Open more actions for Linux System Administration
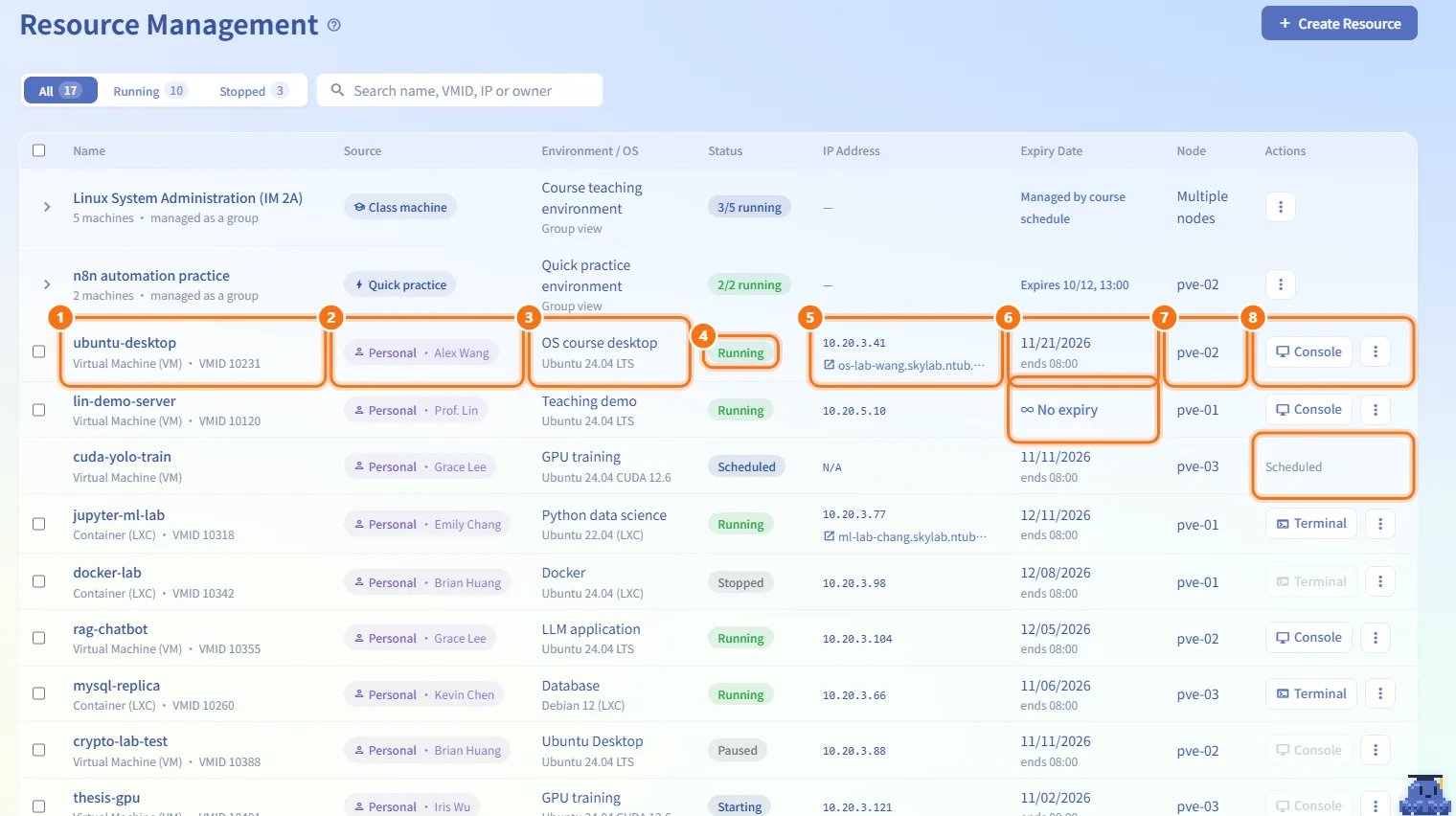 [x=1281, y=207]
